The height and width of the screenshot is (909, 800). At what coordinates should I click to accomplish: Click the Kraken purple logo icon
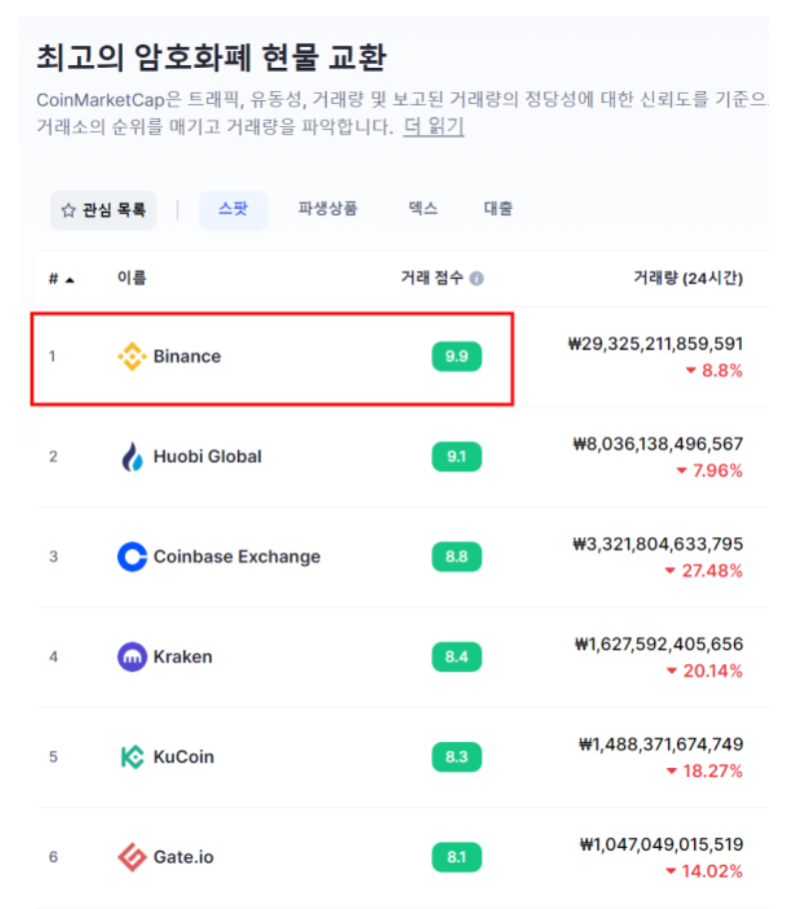[132, 657]
